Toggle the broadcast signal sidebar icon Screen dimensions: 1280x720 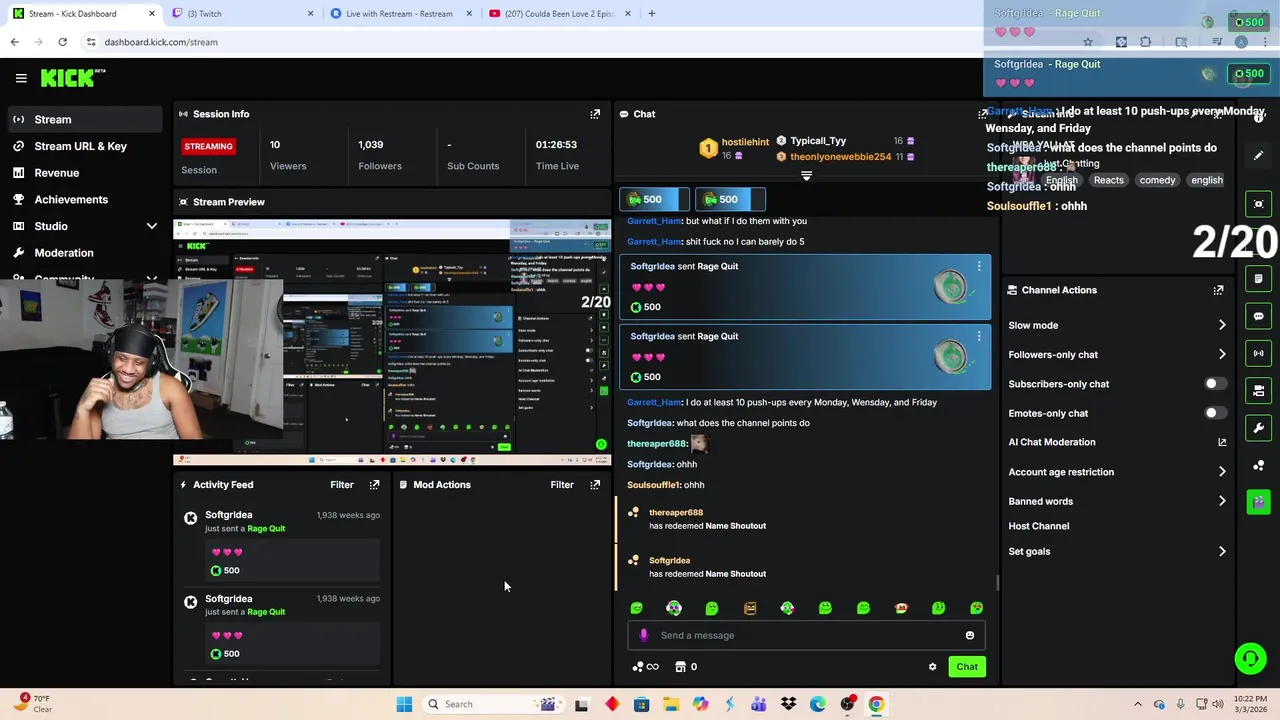(x=1259, y=353)
